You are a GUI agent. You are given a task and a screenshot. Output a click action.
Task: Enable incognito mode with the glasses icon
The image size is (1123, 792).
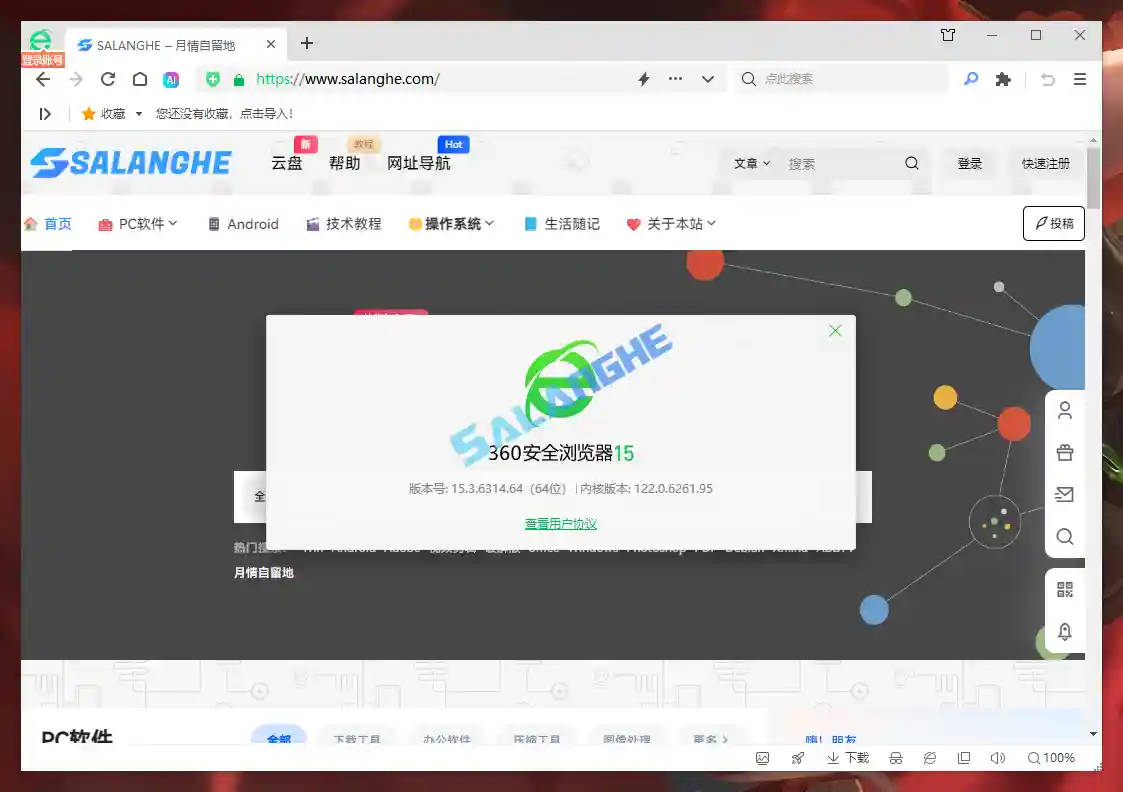pos(896,757)
